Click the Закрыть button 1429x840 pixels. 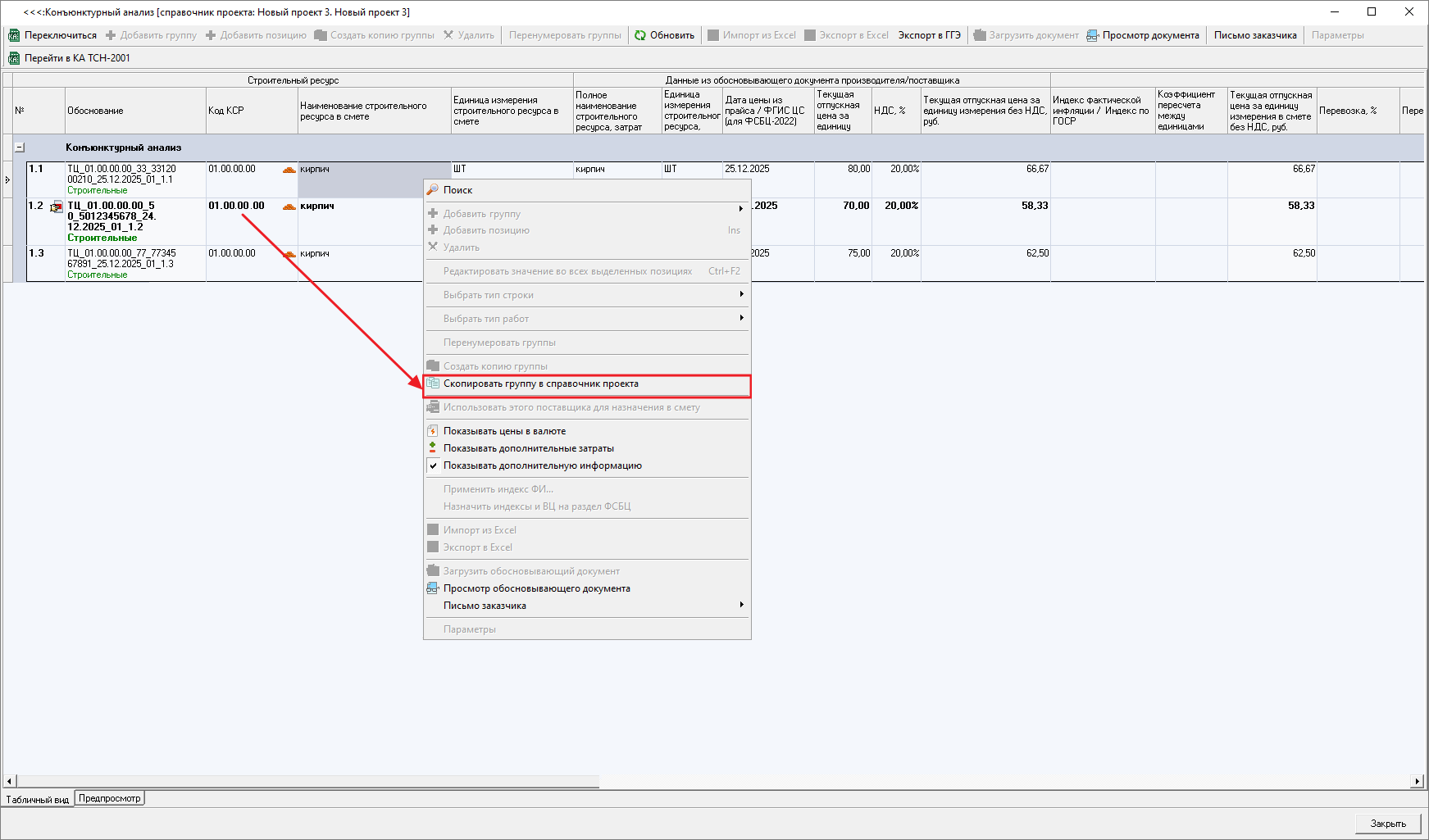coord(1387,824)
